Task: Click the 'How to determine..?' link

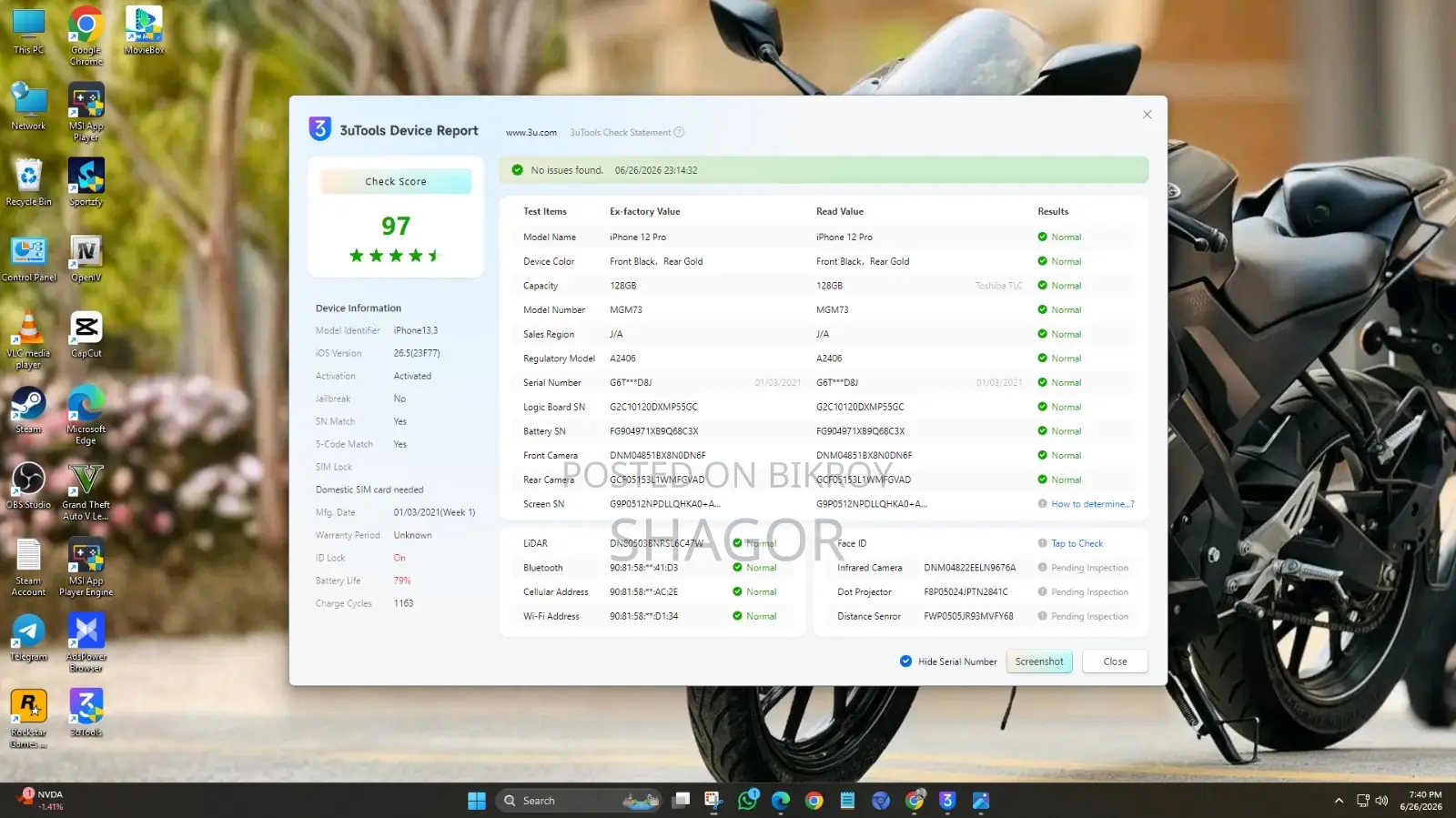Action: [x=1093, y=504]
